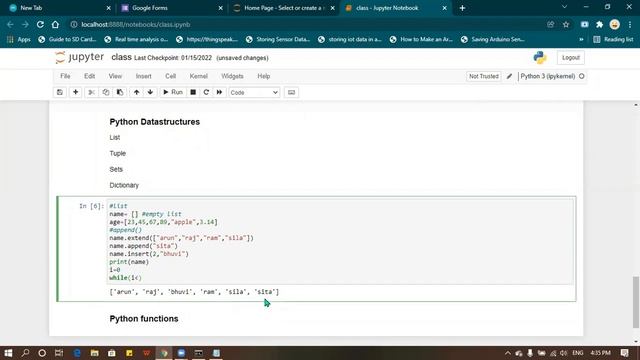This screenshot has width=640, height=360.
Task: Insert cell below with plus icon
Action: [76, 92]
